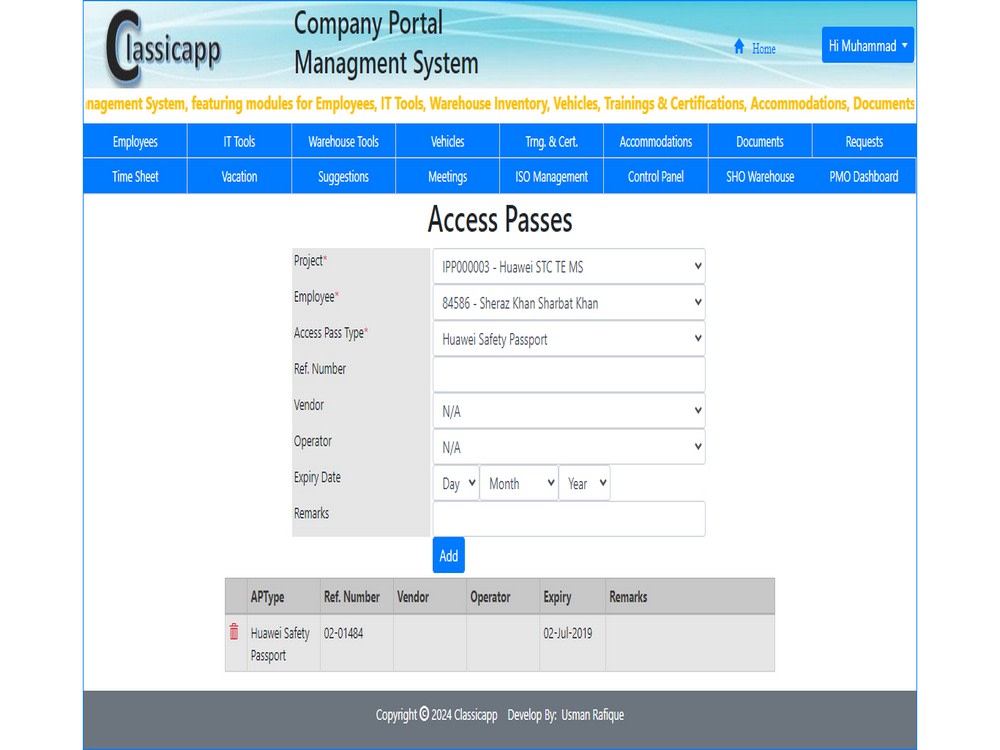The width and height of the screenshot is (1000, 750).
Task: Open the Hi Muhammad account dropdown
Action: pyautogui.click(x=867, y=45)
